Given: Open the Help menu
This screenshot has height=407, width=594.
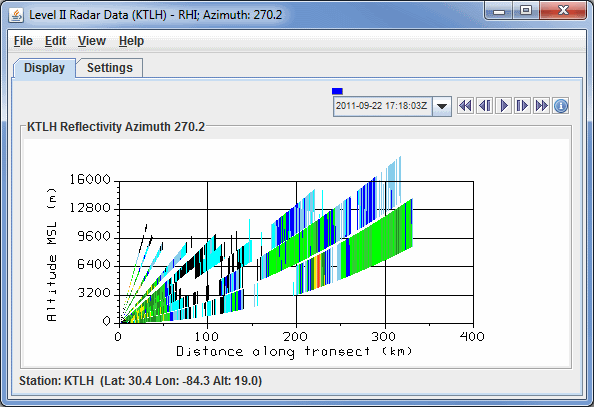Looking at the screenshot, I should click(131, 41).
